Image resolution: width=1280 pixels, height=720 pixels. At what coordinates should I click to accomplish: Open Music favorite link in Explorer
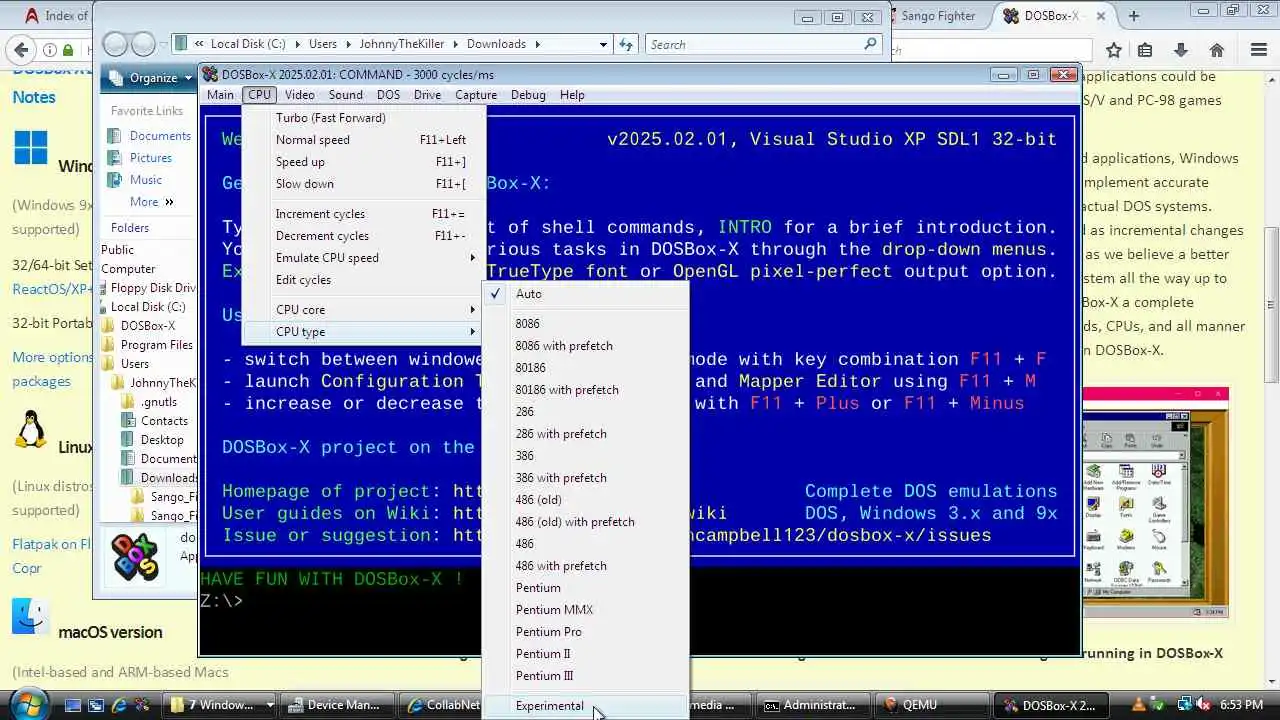135,180
